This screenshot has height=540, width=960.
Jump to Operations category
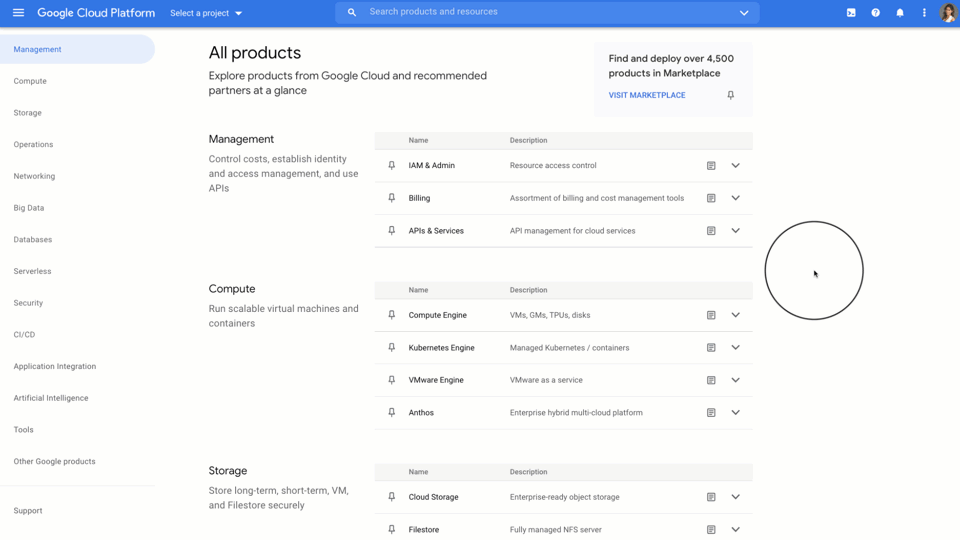(x=33, y=144)
